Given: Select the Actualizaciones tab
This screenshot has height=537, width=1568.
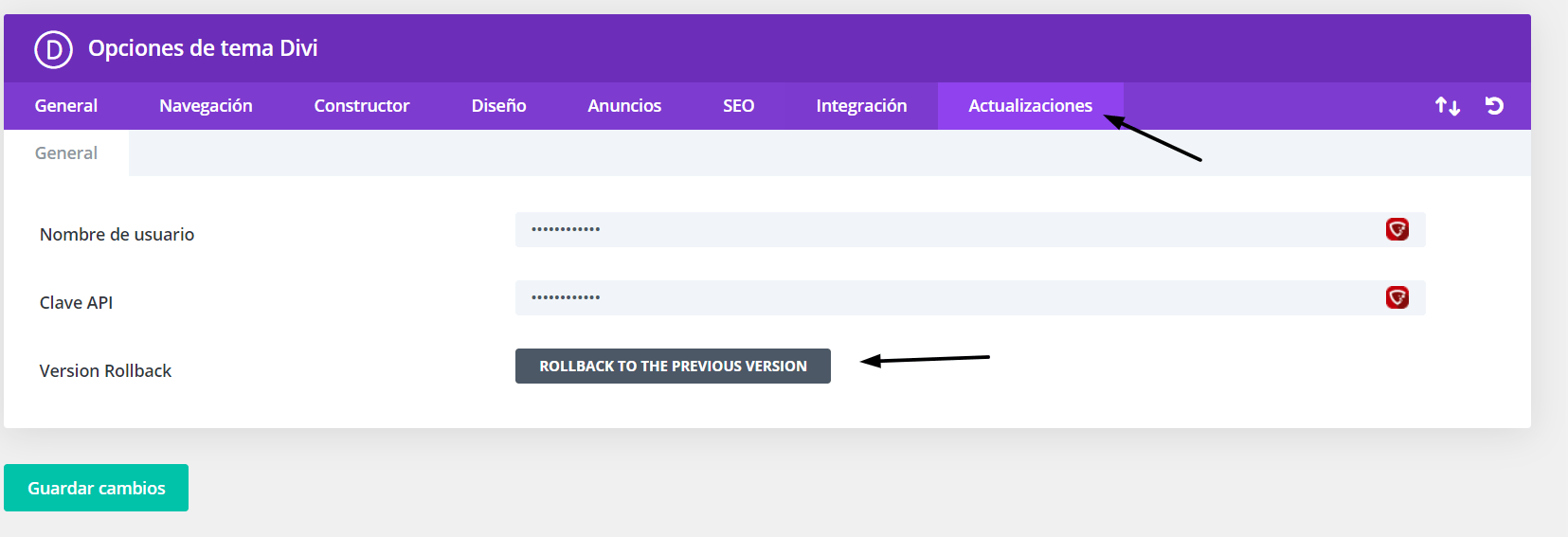Looking at the screenshot, I should click(x=1030, y=106).
